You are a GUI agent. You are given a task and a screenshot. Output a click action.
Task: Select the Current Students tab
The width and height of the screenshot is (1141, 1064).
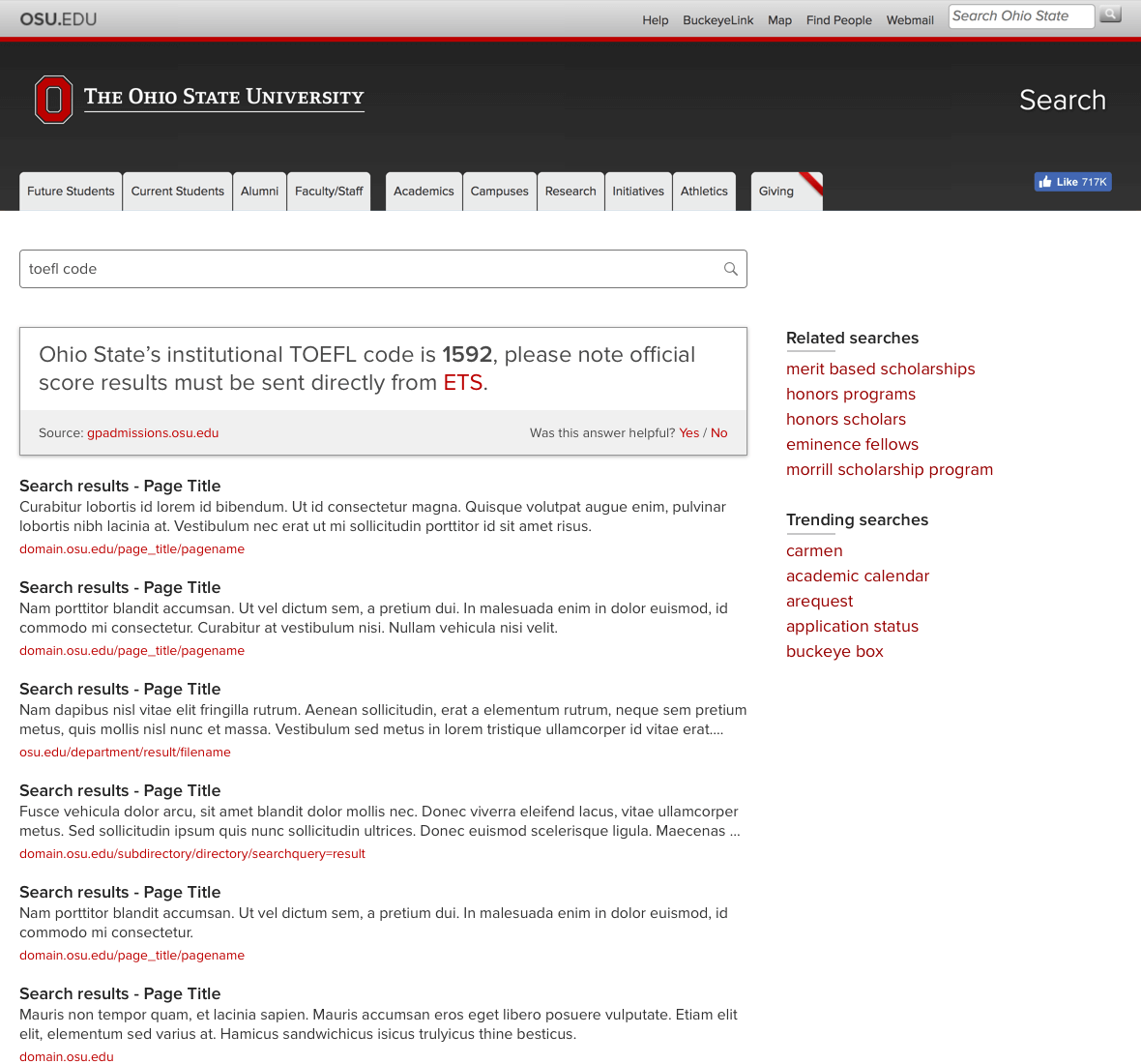178,192
